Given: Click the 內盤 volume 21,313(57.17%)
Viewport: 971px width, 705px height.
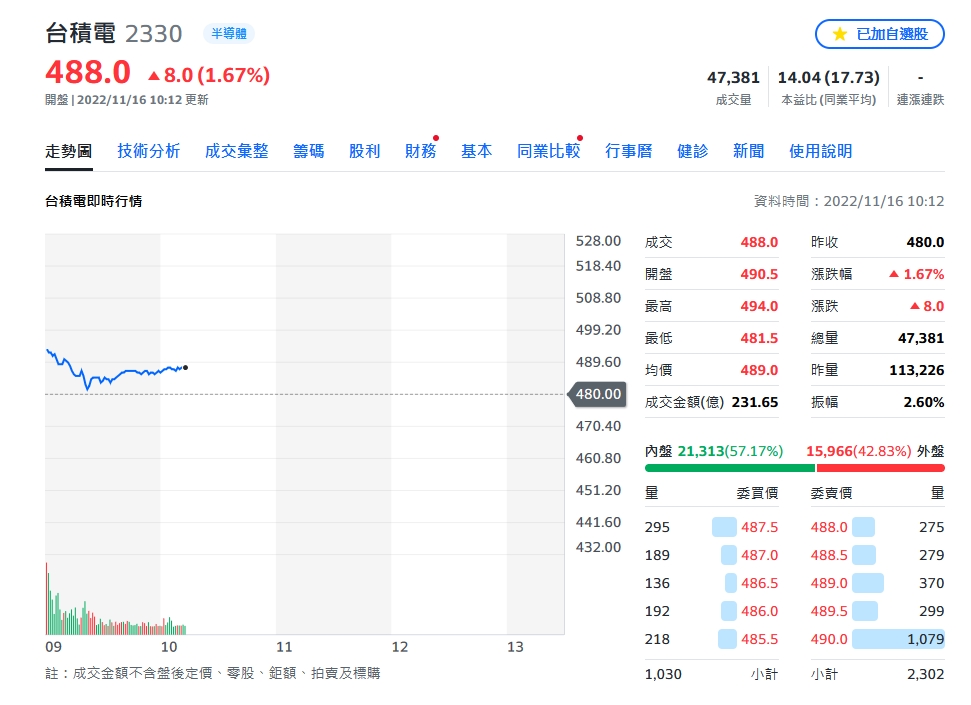Looking at the screenshot, I should [730, 451].
